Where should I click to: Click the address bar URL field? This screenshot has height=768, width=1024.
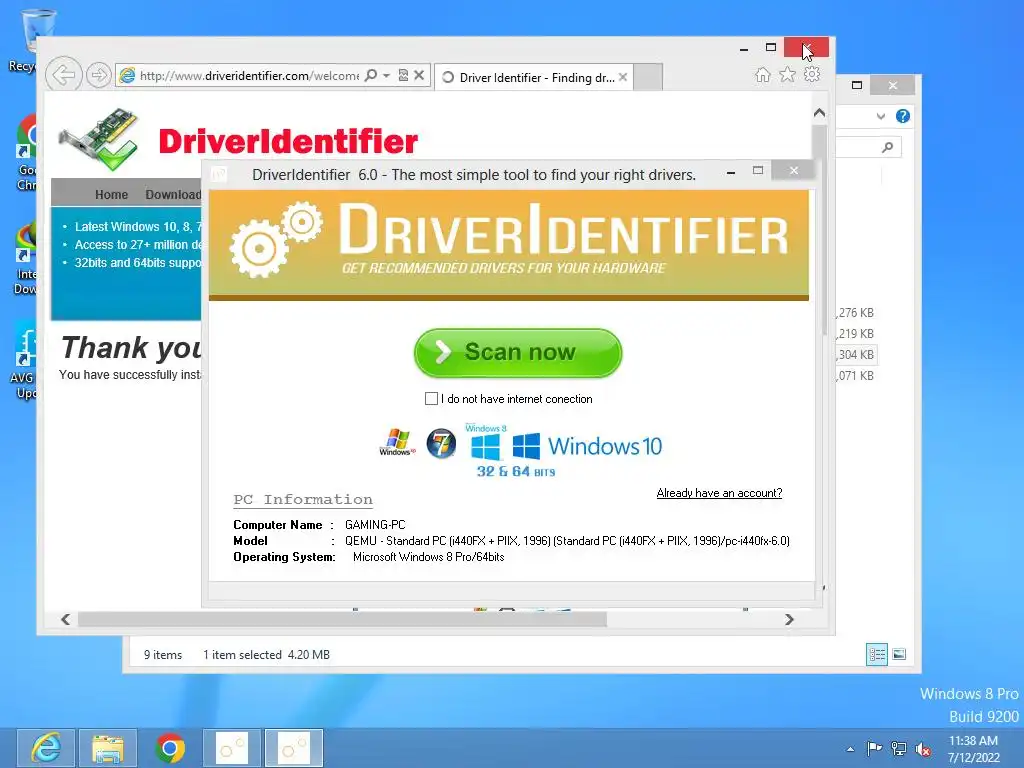pyautogui.click(x=248, y=76)
